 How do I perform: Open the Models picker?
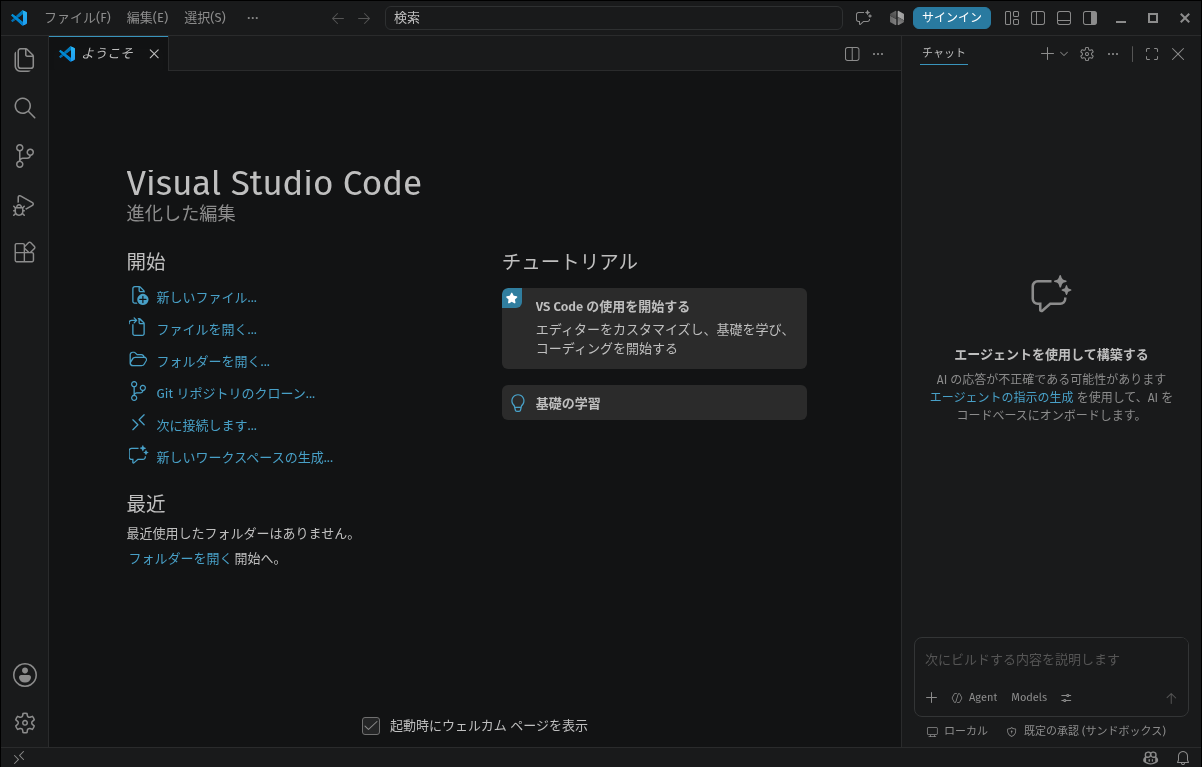click(x=1029, y=698)
